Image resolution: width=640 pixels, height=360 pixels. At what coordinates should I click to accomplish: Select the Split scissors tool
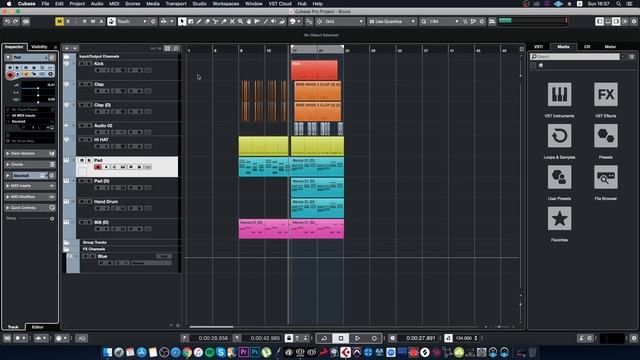tap(216, 21)
